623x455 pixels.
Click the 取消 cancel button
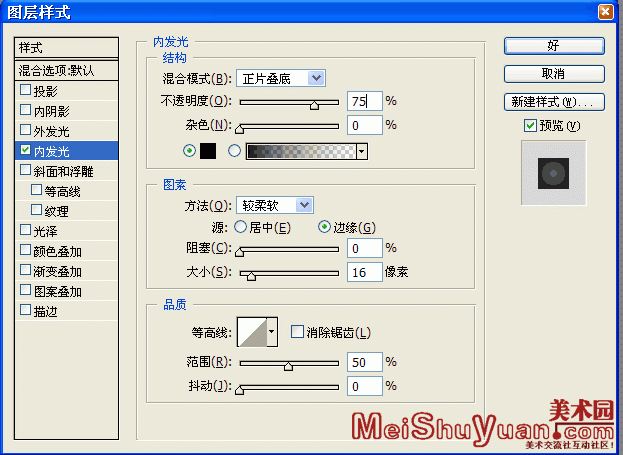point(554,74)
